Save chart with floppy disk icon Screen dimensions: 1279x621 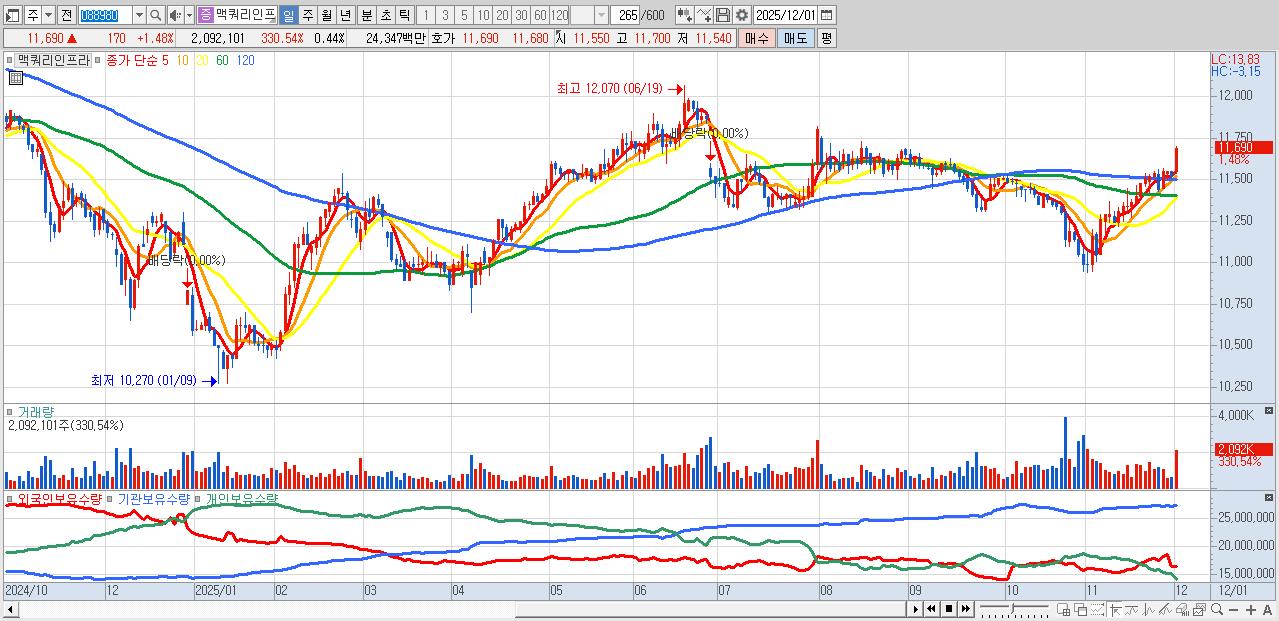click(722, 15)
